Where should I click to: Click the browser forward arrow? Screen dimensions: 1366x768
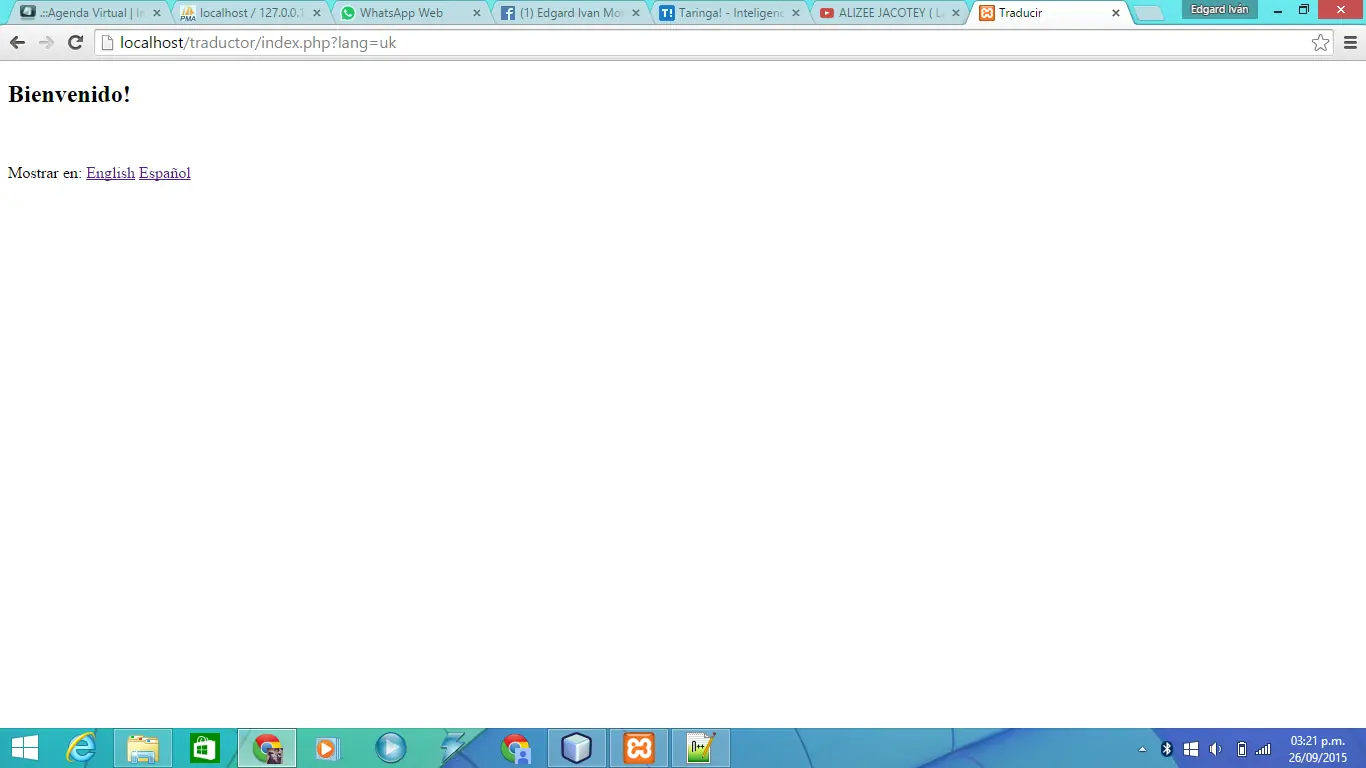pyautogui.click(x=46, y=43)
